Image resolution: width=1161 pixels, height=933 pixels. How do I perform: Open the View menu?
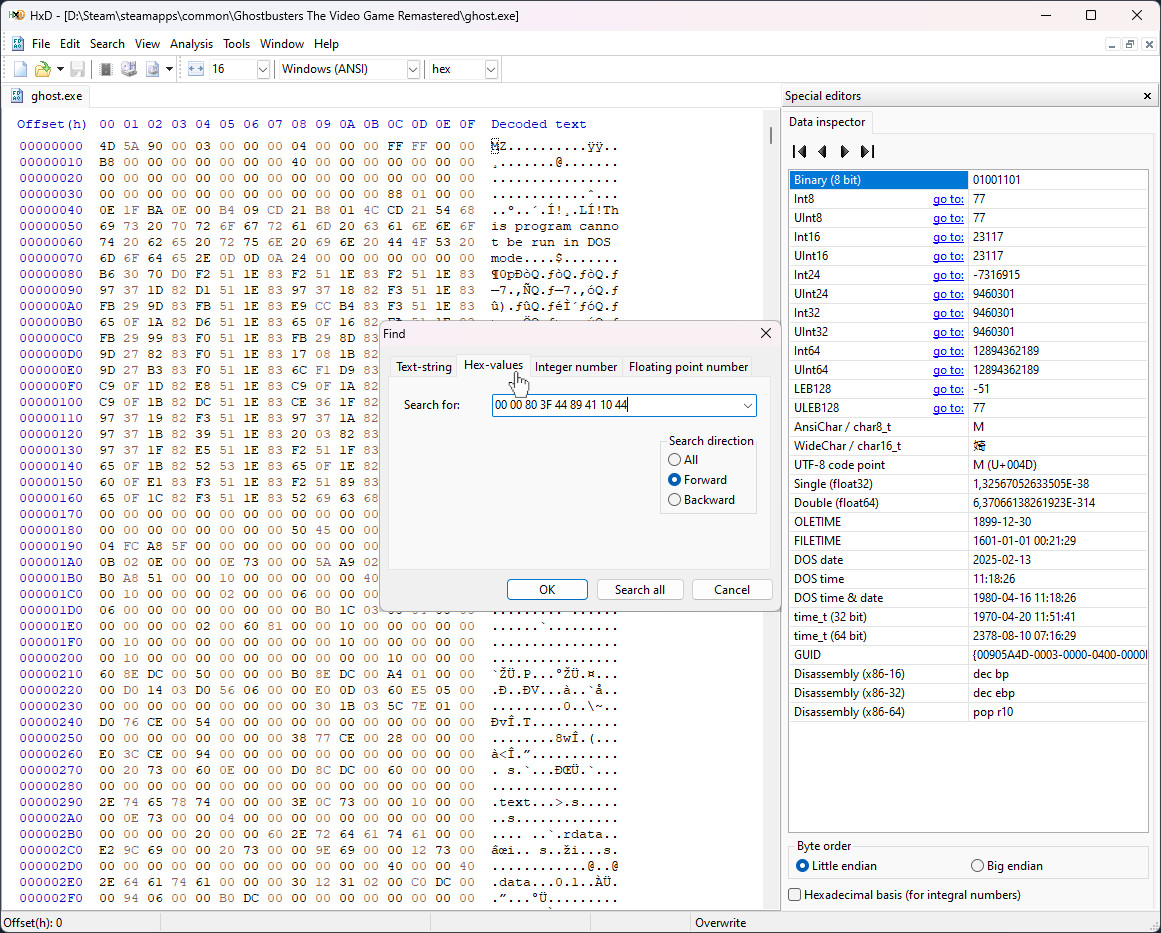147,44
